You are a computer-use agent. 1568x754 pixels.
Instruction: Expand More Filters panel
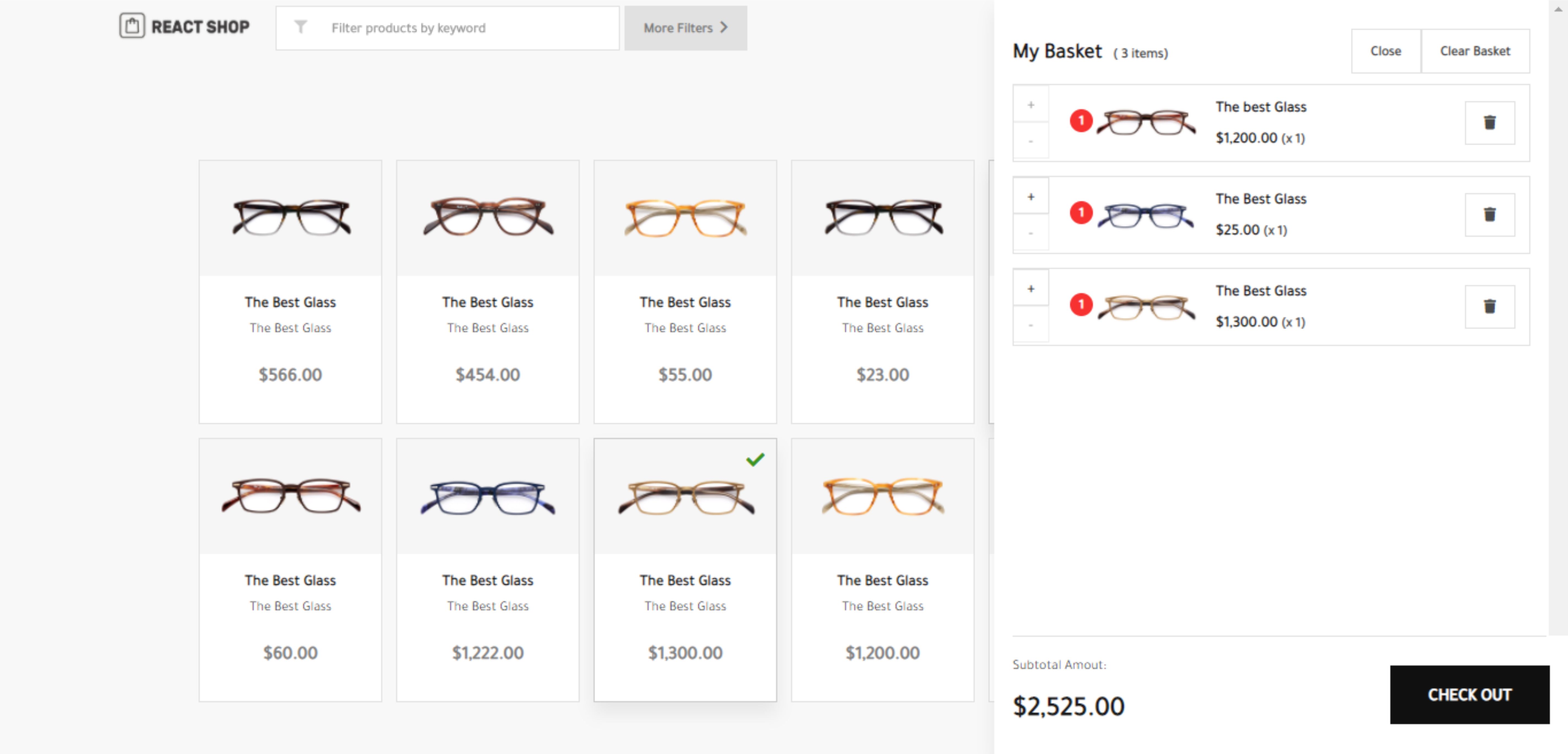coord(686,28)
